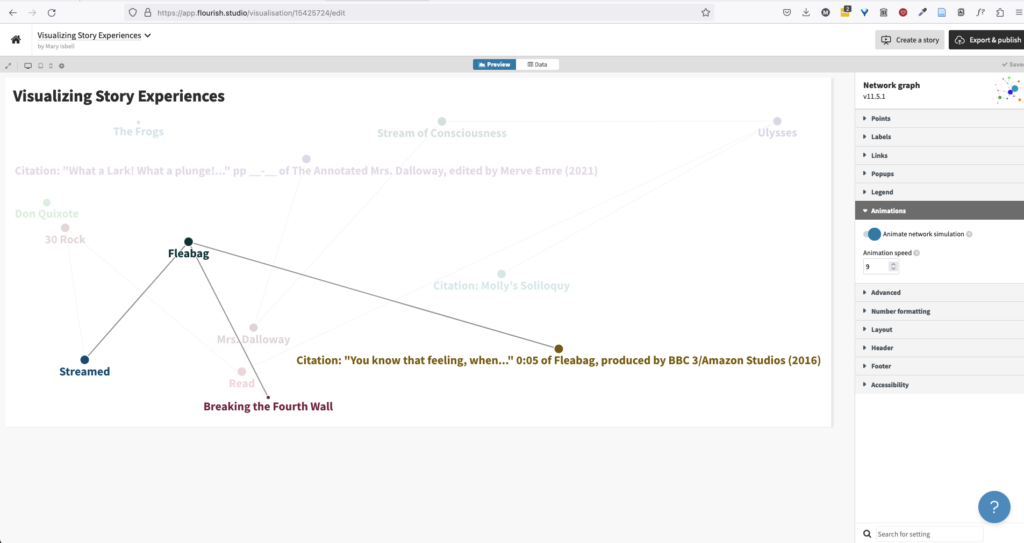
Task: Click the round M extension icon
Action: pyautogui.click(x=825, y=12)
